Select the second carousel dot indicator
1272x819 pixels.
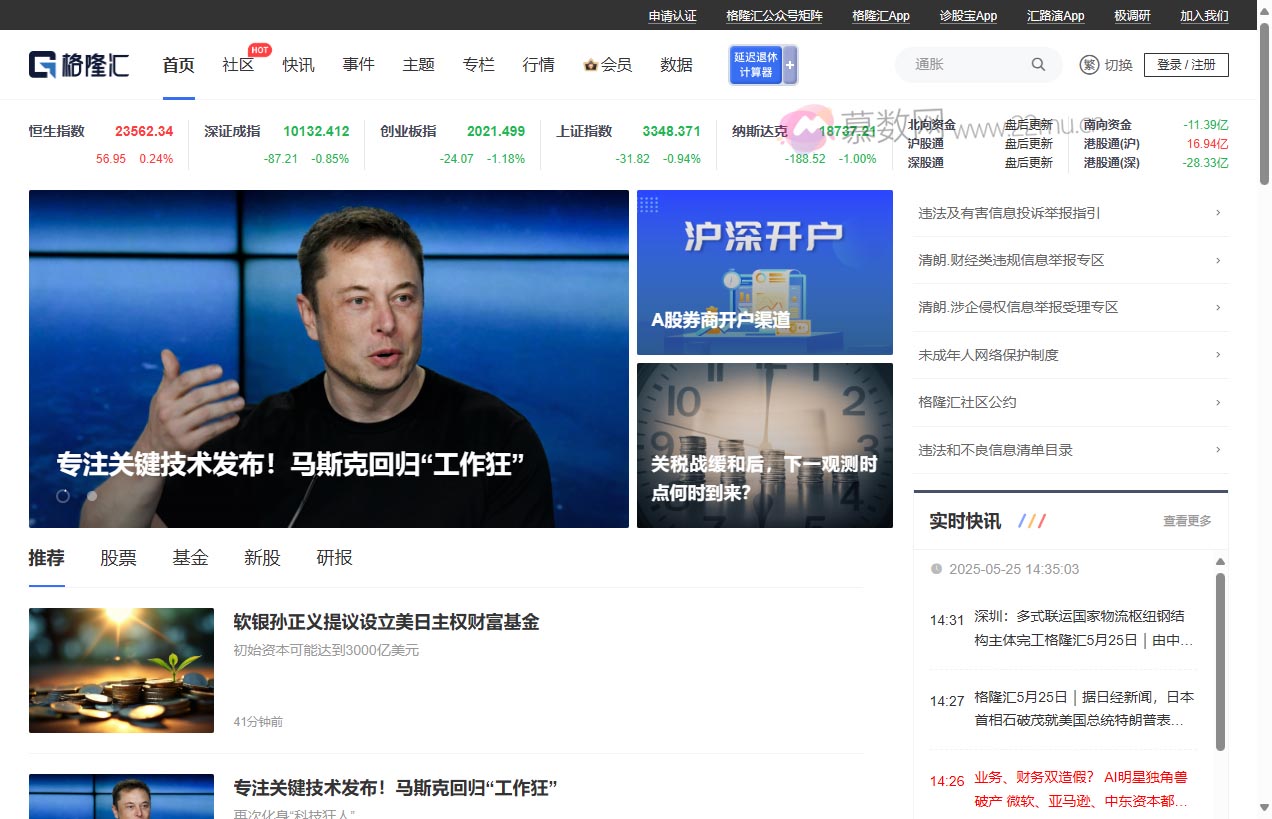pyautogui.click(x=92, y=495)
